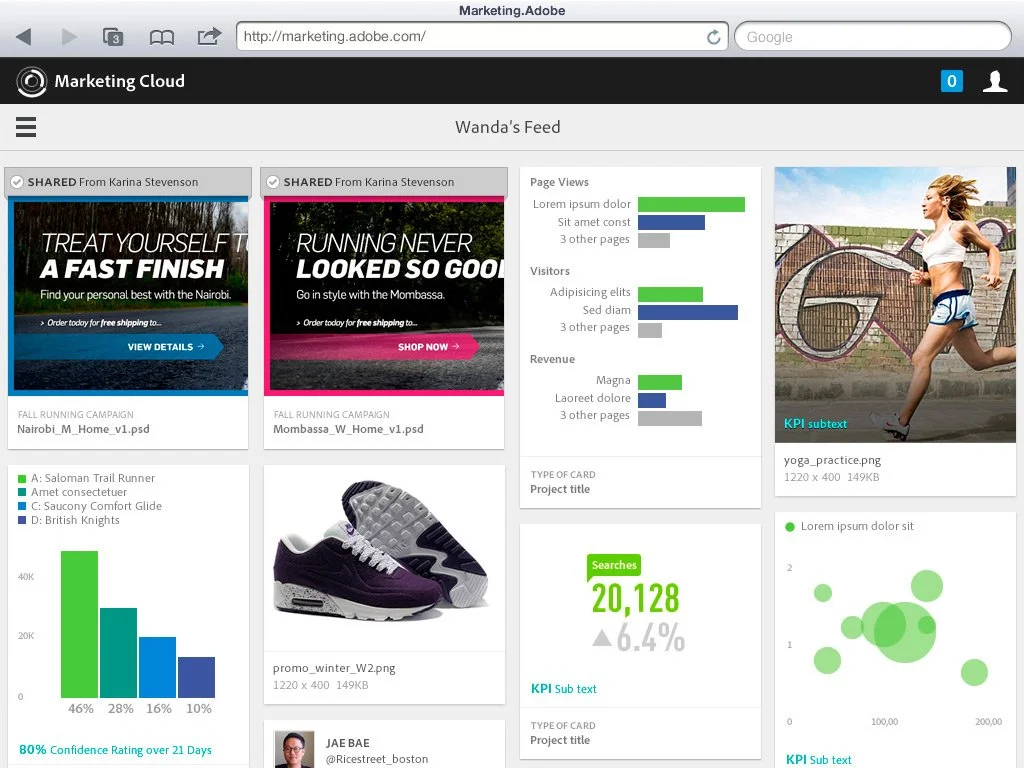Screen dimensions: 1024x768
Task: Focus the Google search field
Action: coord(872,37)
